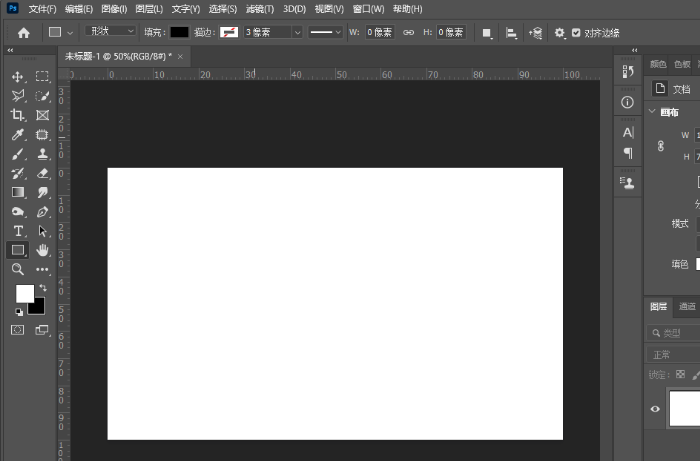Select the Zoom tool
This screenshot has width=700, height=461.
point(17,269)
